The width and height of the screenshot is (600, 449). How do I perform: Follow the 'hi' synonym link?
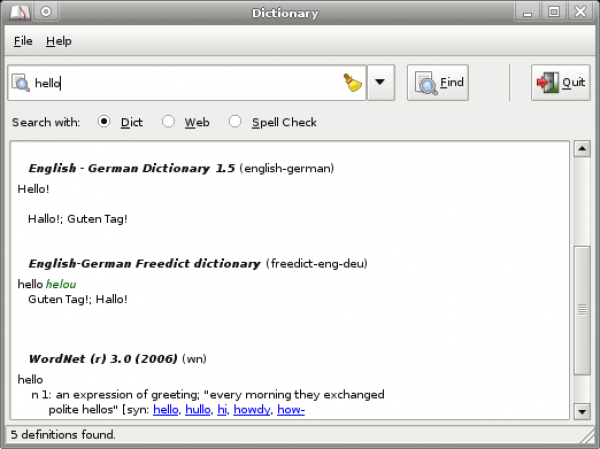tap(222, 410)
